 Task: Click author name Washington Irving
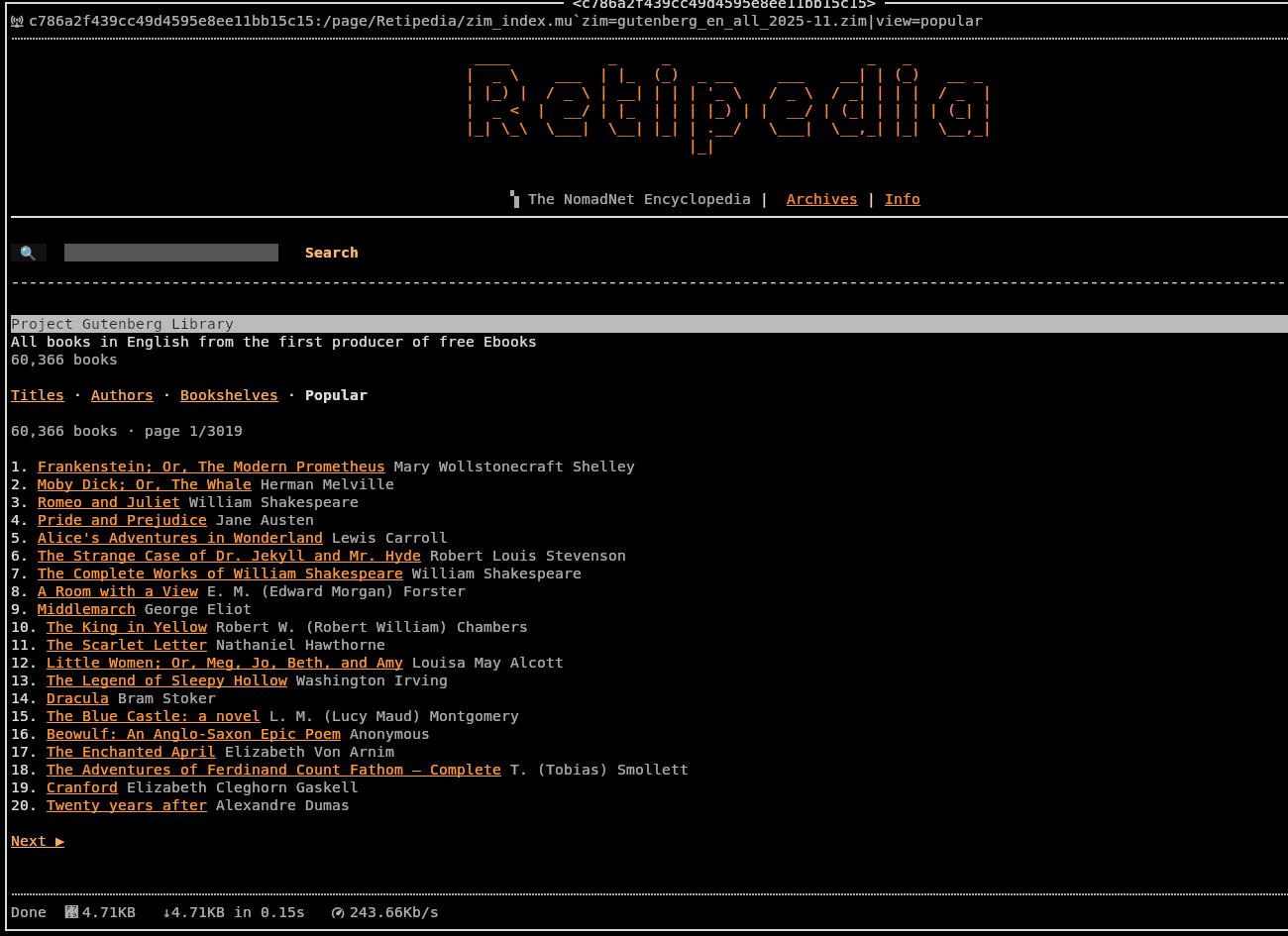point(372,680)
